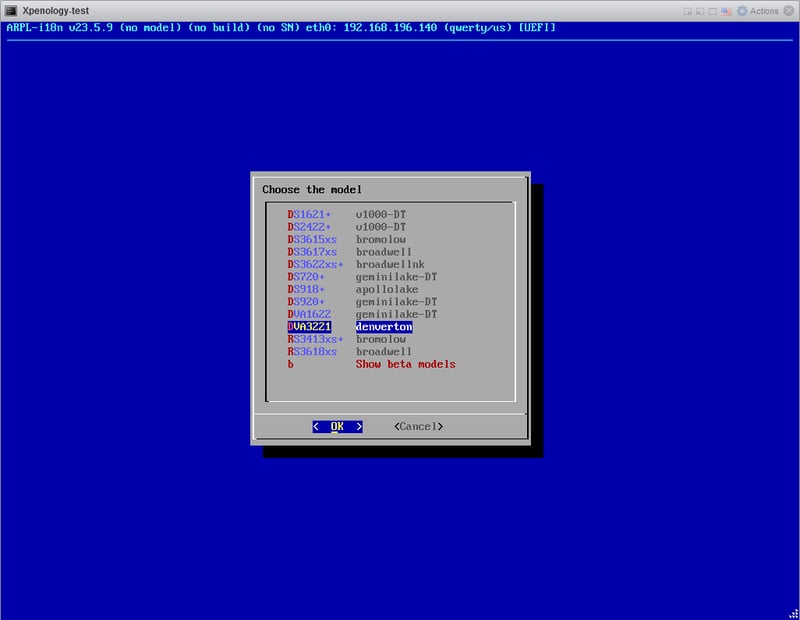Viewport: 800px width, 620px height.
Task: Open the keyboard layout flag icon
Action: tap(728, 11)
